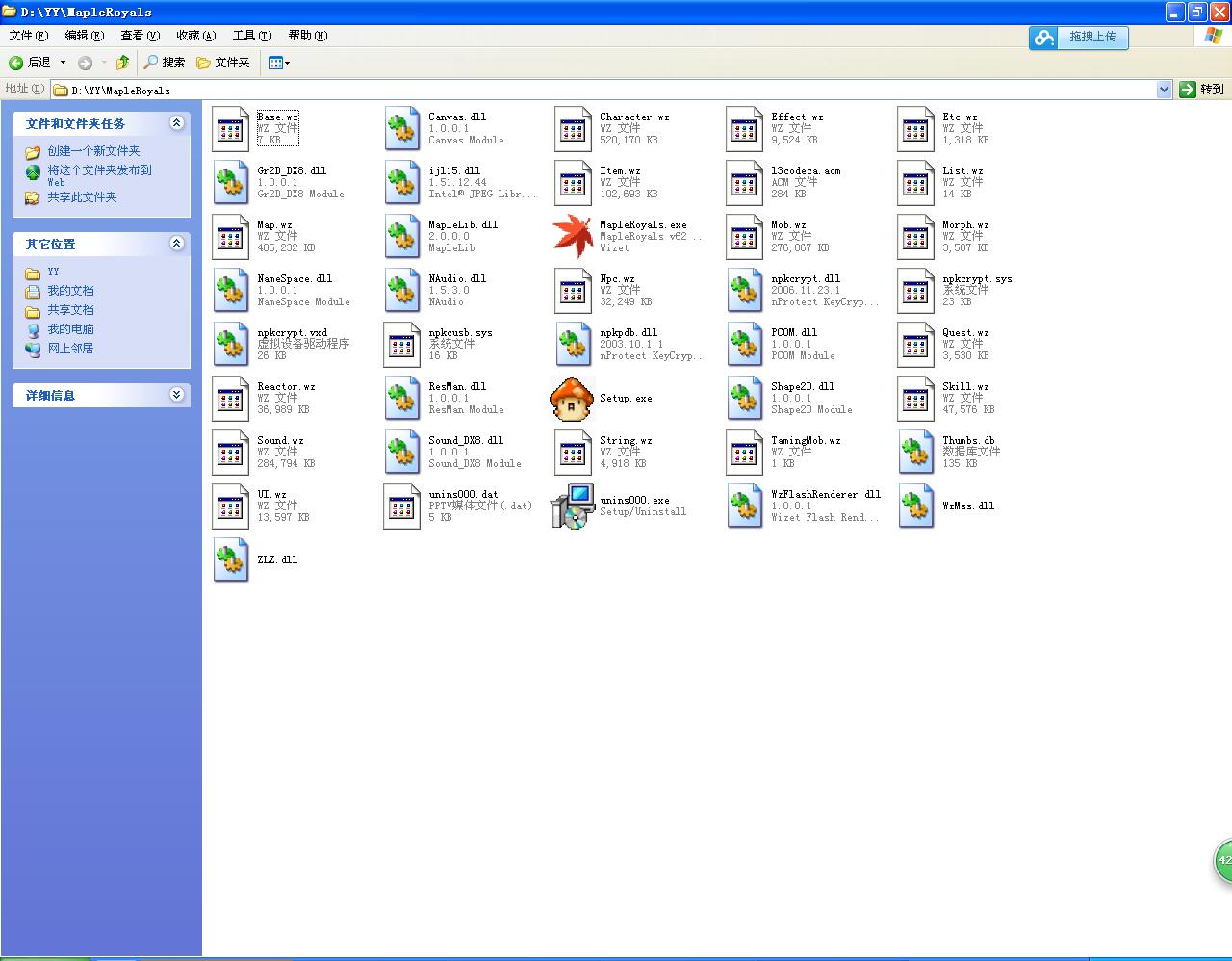Viewport: 1232px width, 961px height.
Task: Open the Views dropdown in toolbar
Action: (279, 63)
